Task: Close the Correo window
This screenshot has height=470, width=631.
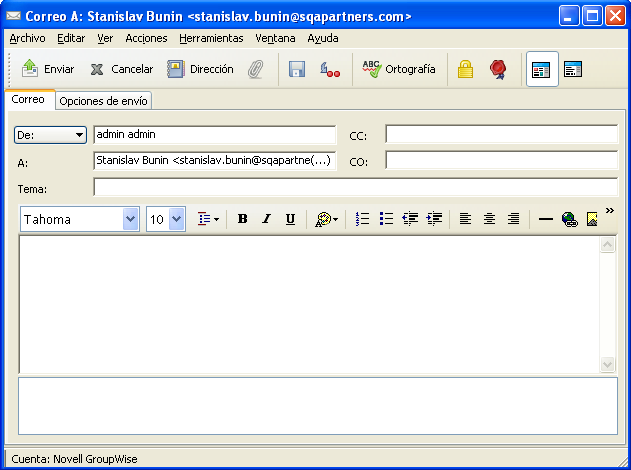Action: point(616,16)
